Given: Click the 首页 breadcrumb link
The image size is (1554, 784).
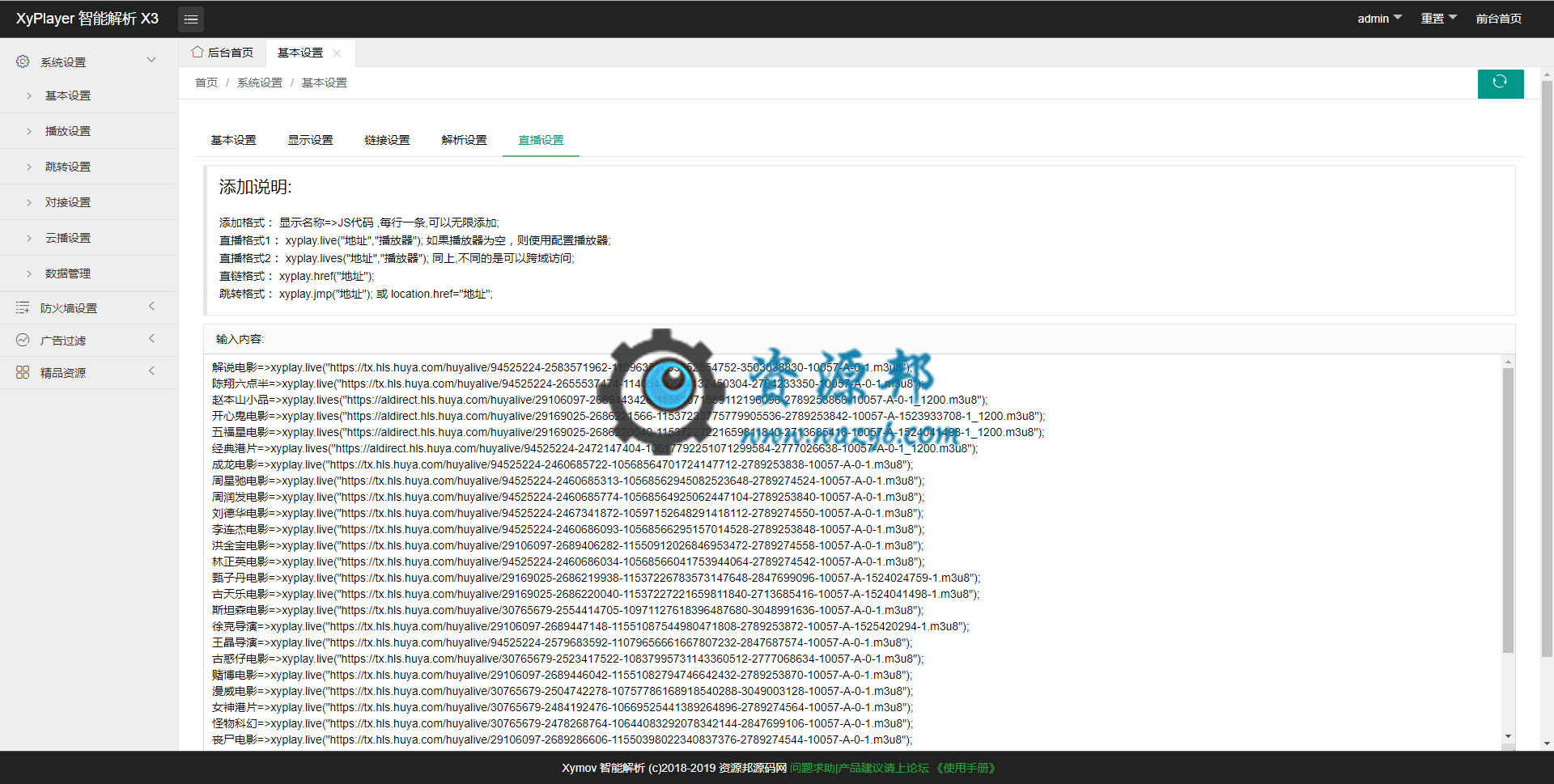Looking at the screenshot, I should click(206, 83).
